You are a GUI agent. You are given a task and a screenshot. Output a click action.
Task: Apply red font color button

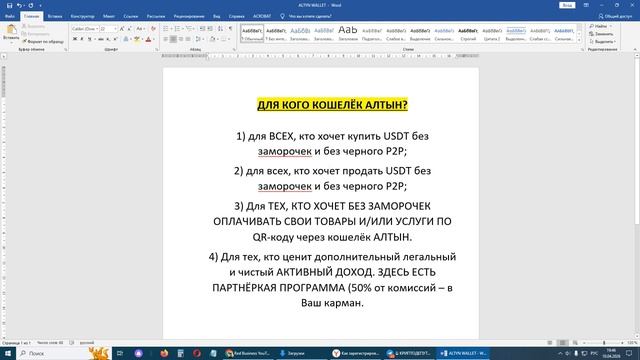[149, 39]
